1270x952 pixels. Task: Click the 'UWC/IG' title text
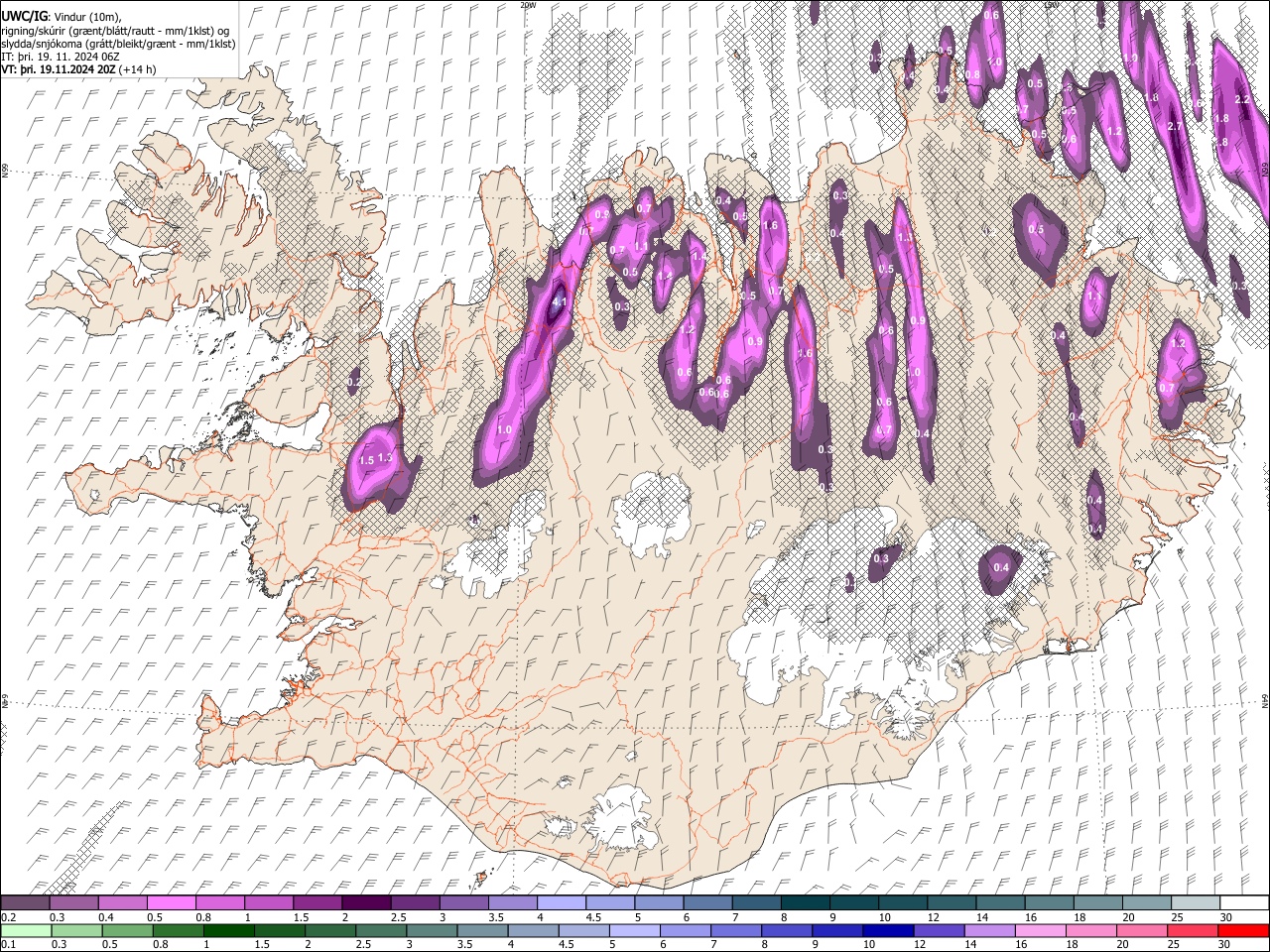24,16
